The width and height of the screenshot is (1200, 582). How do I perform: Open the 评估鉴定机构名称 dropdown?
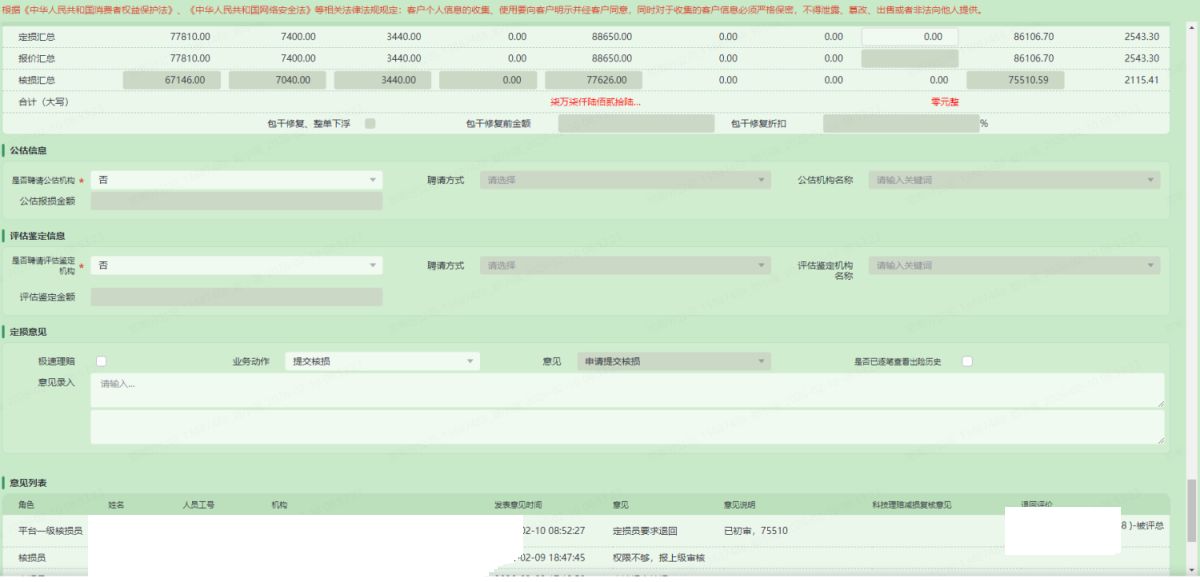1014,265
